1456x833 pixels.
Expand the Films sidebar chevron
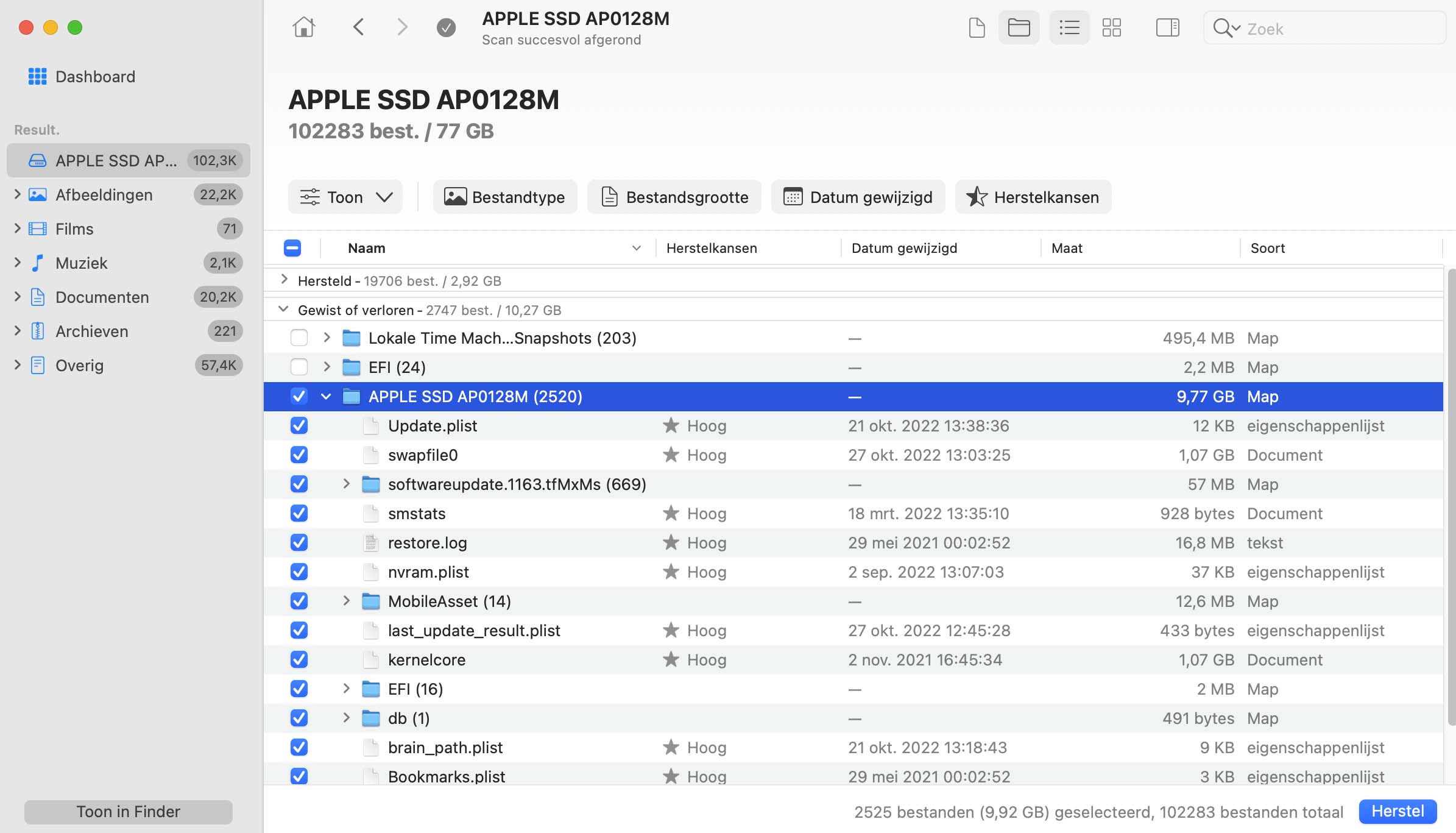click(17, 229)
